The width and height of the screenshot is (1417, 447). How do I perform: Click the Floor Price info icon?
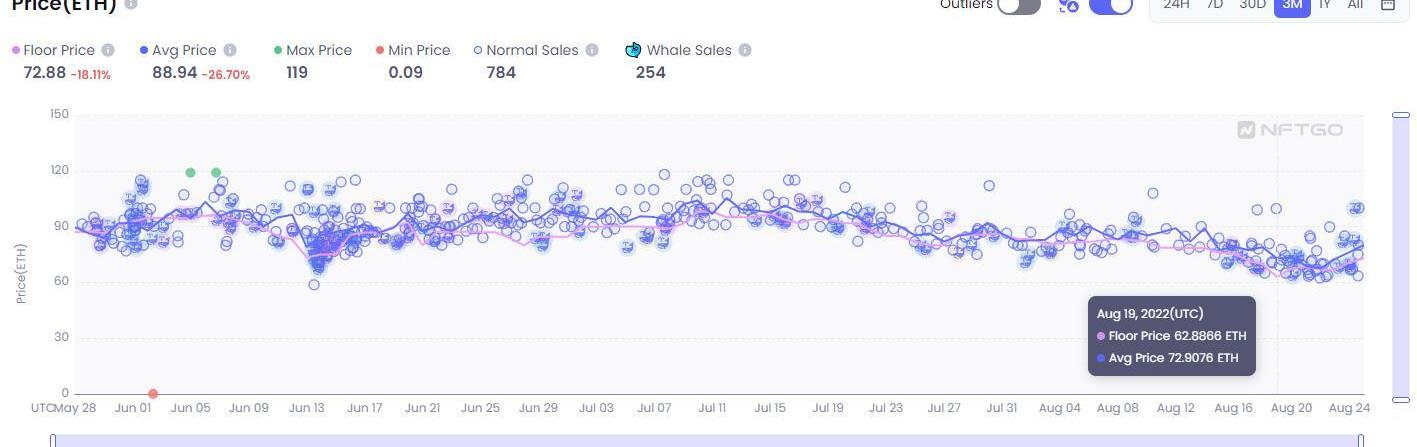[108, 50]
